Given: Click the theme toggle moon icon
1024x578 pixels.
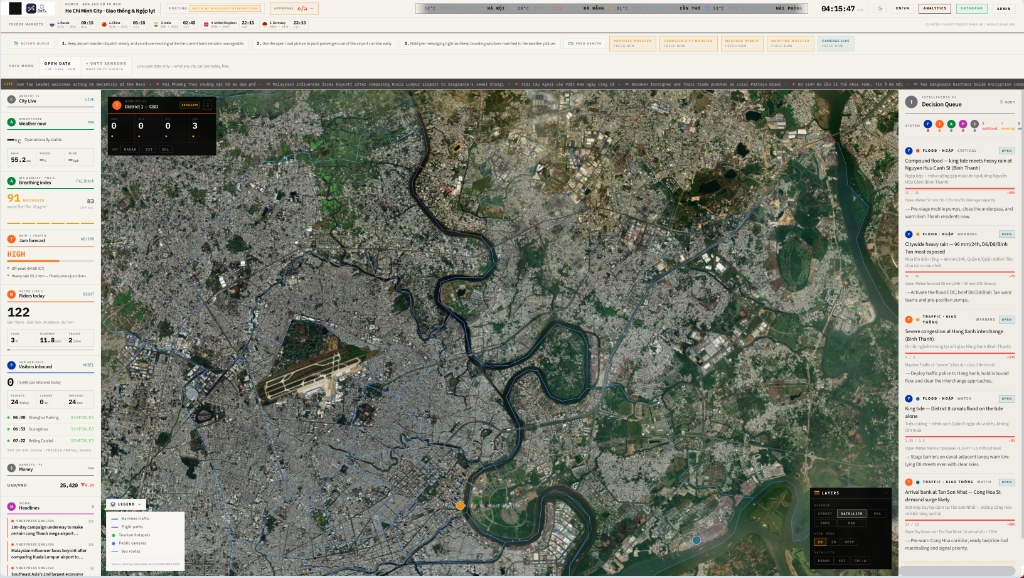Looking at the screenshot, I should pos(880,8).
